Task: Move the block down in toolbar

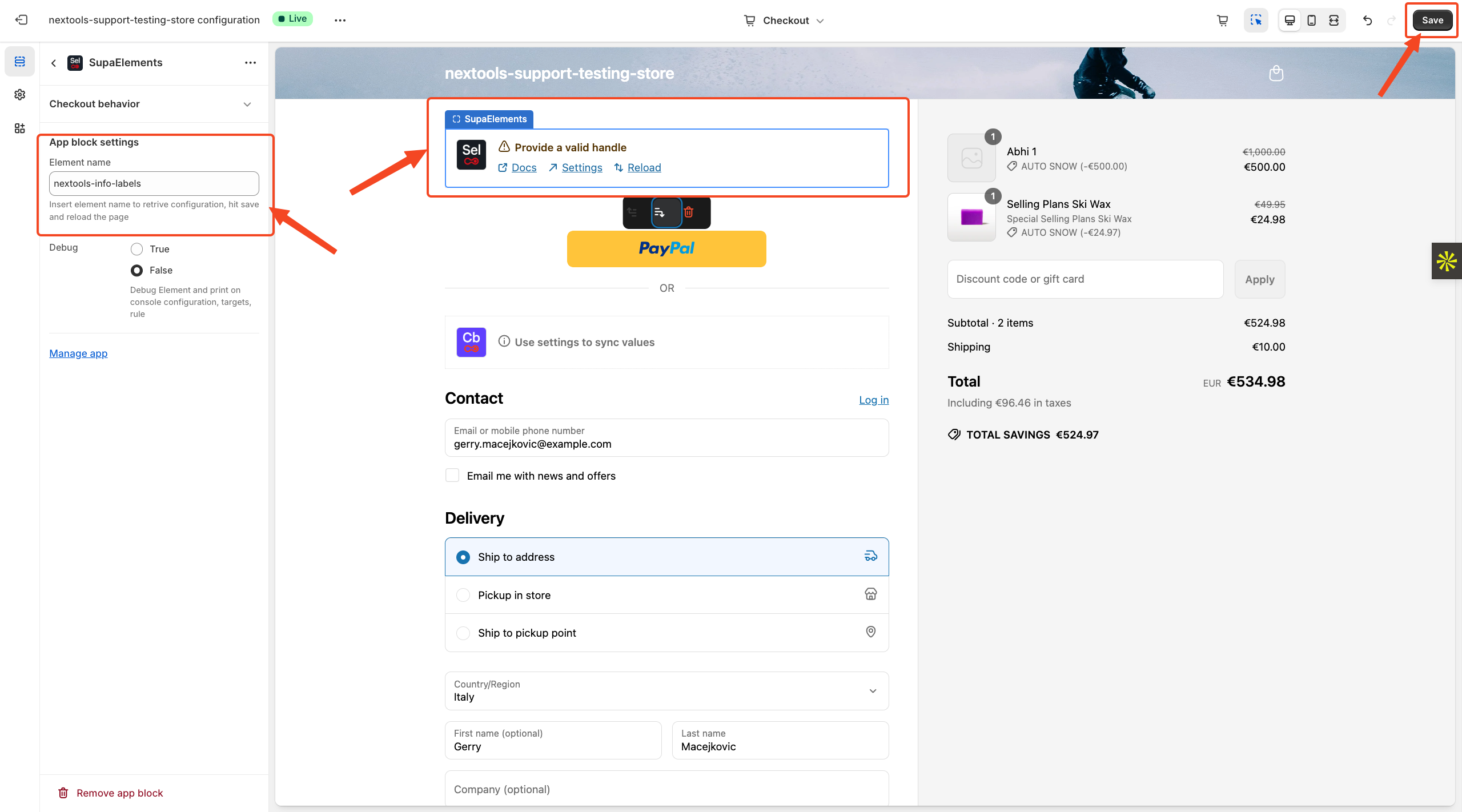Action: tap(666, 212)
